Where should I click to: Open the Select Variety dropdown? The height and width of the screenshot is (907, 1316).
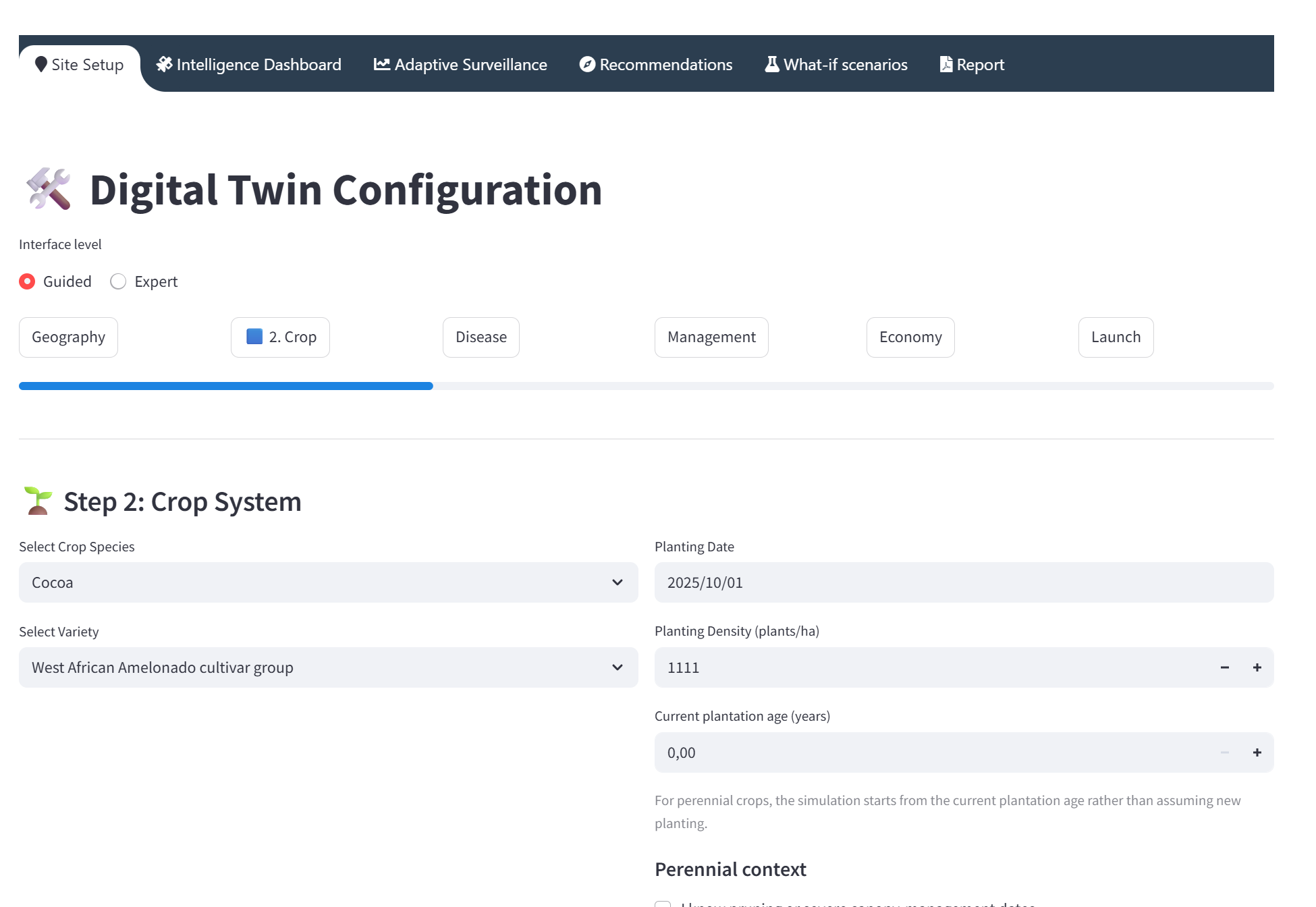329,667
